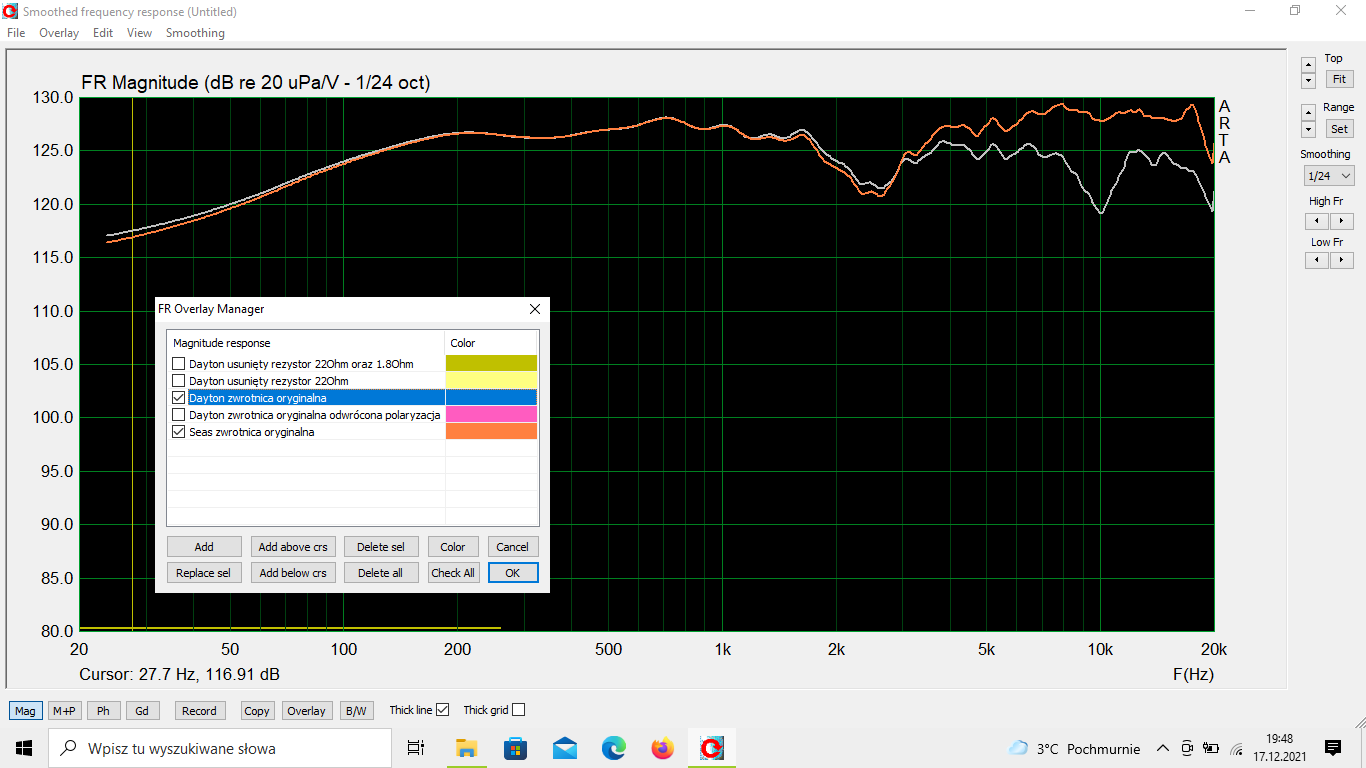Click the light yellow color swatch

click(x=491, y=380)
